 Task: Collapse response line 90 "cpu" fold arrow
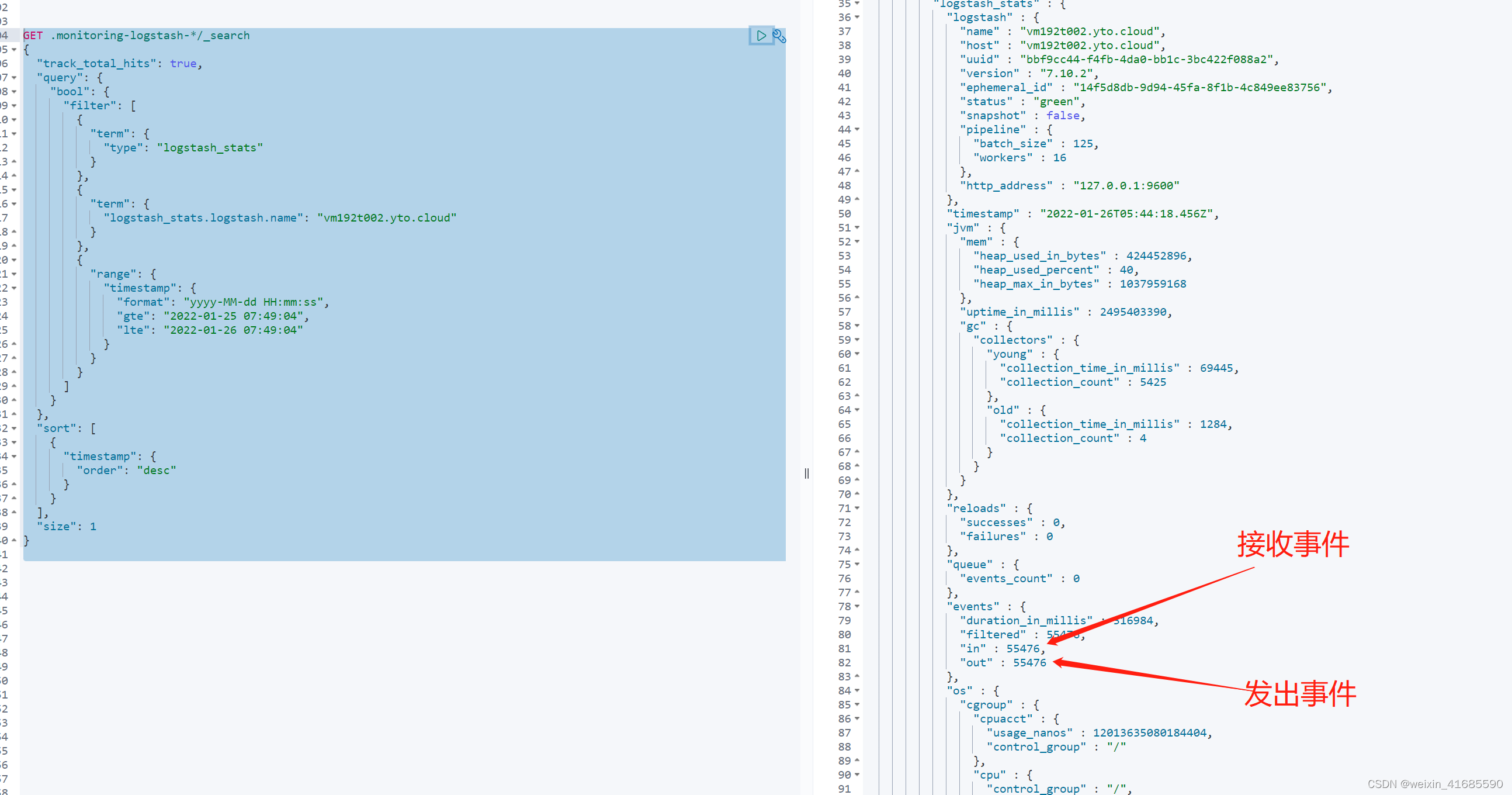(x=858, y=775)
